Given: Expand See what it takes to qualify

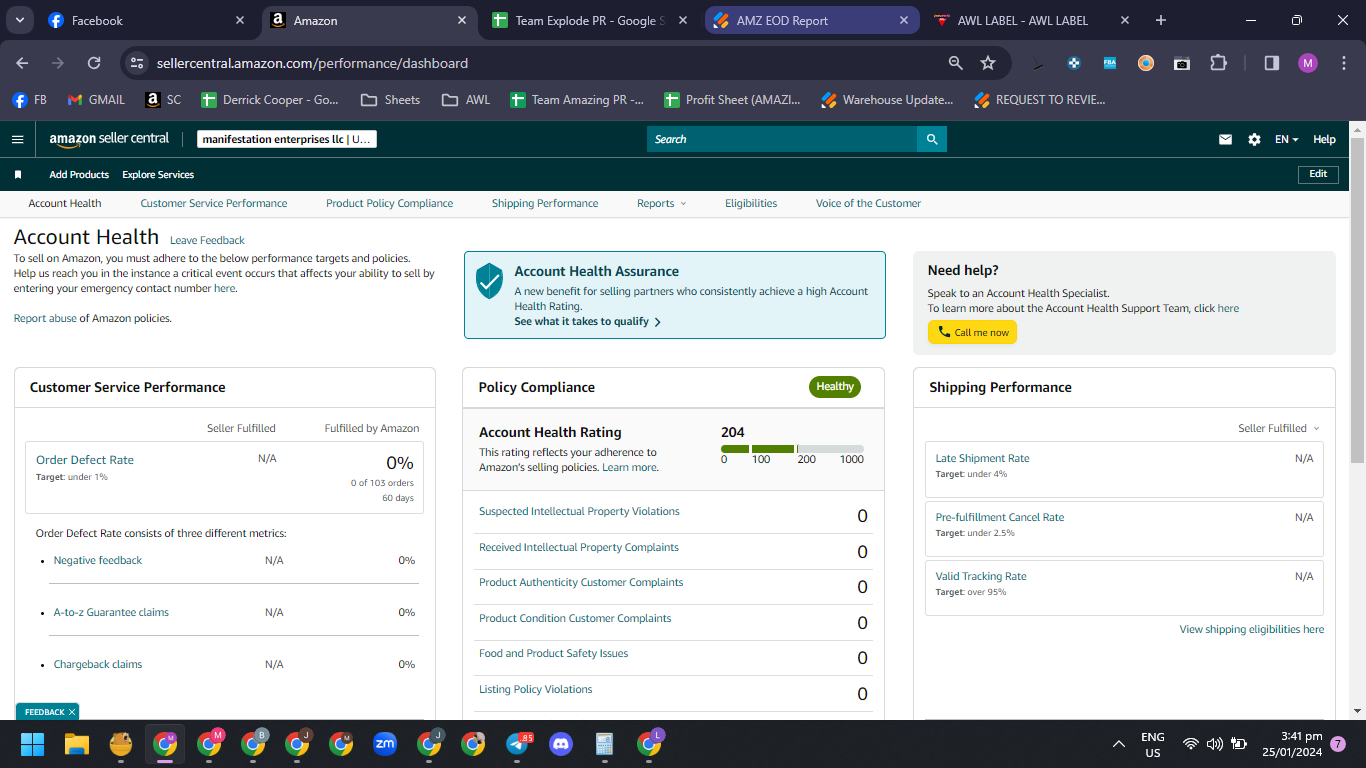Looking at the screenshot, I should [x=588, y=322].
